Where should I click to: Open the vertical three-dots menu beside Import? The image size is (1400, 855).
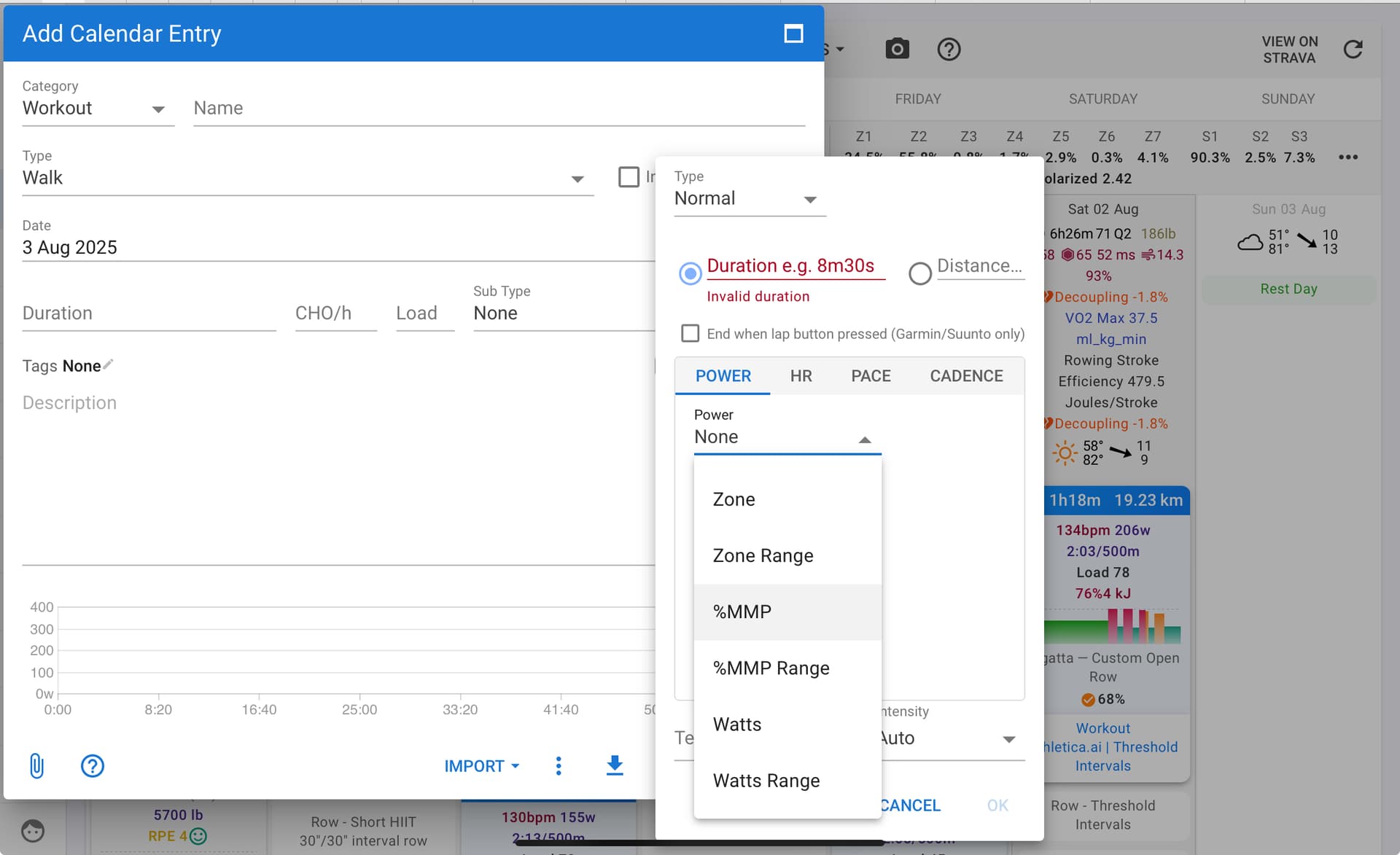(x=559, y=766)
